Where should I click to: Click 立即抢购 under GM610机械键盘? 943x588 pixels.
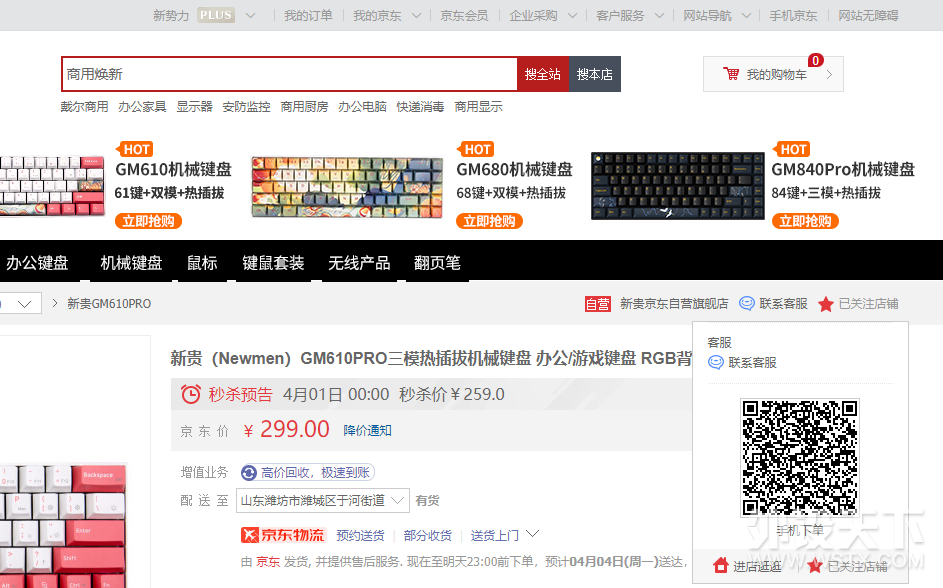[x=149, y=221]
